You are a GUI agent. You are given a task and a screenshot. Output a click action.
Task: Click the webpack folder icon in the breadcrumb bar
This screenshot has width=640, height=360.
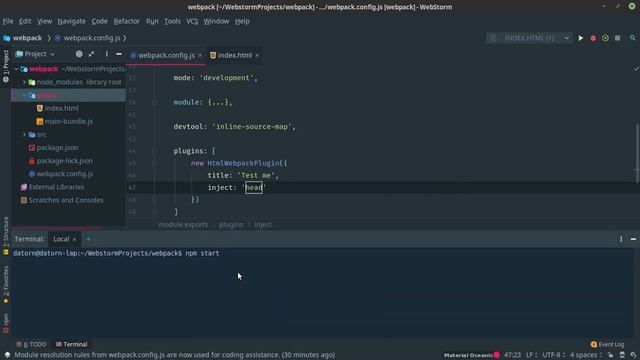7,38
